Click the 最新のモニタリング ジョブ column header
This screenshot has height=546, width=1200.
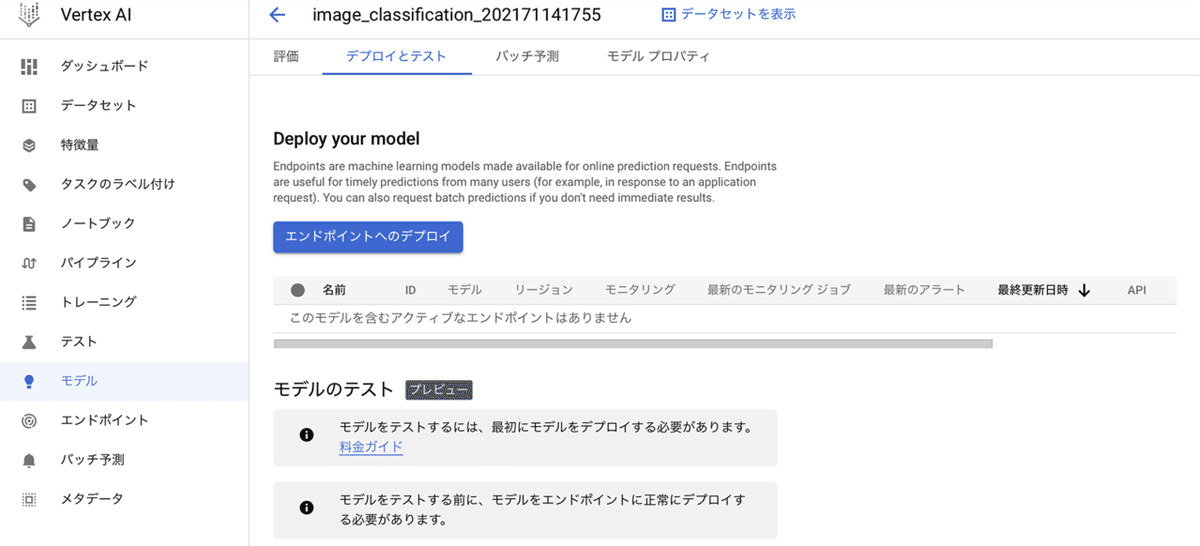coord(779,290)
